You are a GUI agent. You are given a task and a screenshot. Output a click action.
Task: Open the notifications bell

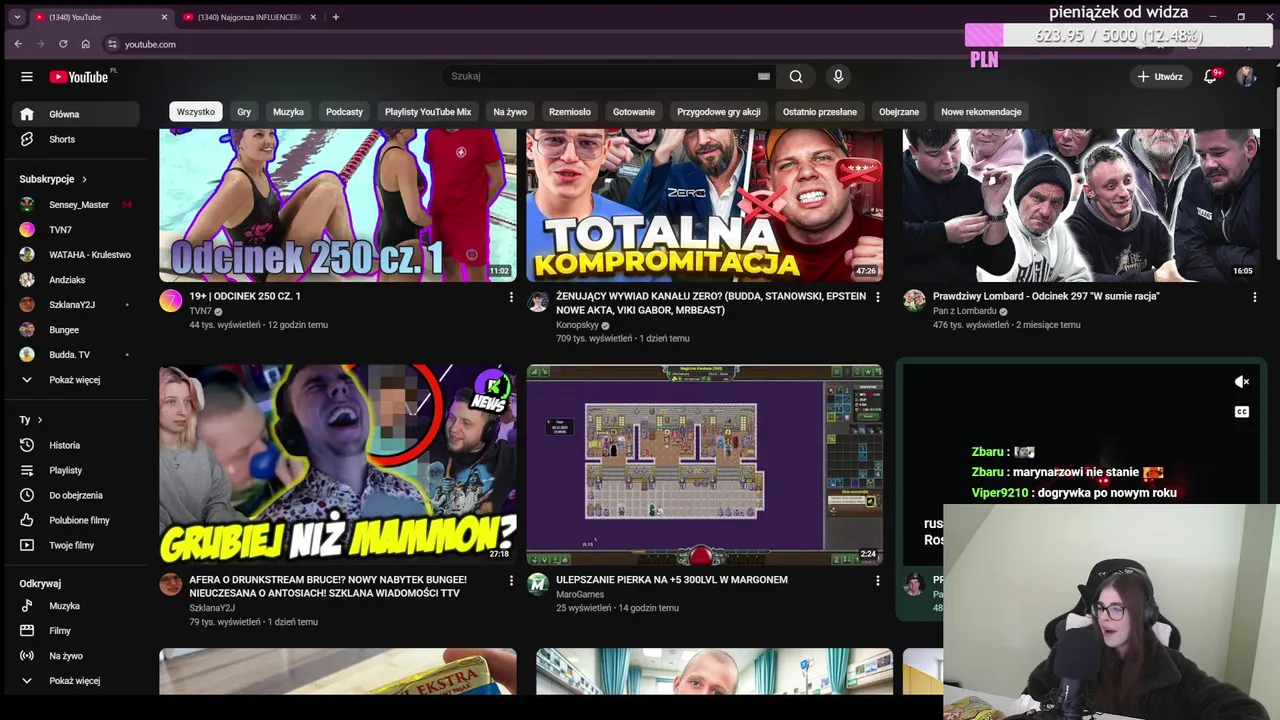pos(1211,76)
